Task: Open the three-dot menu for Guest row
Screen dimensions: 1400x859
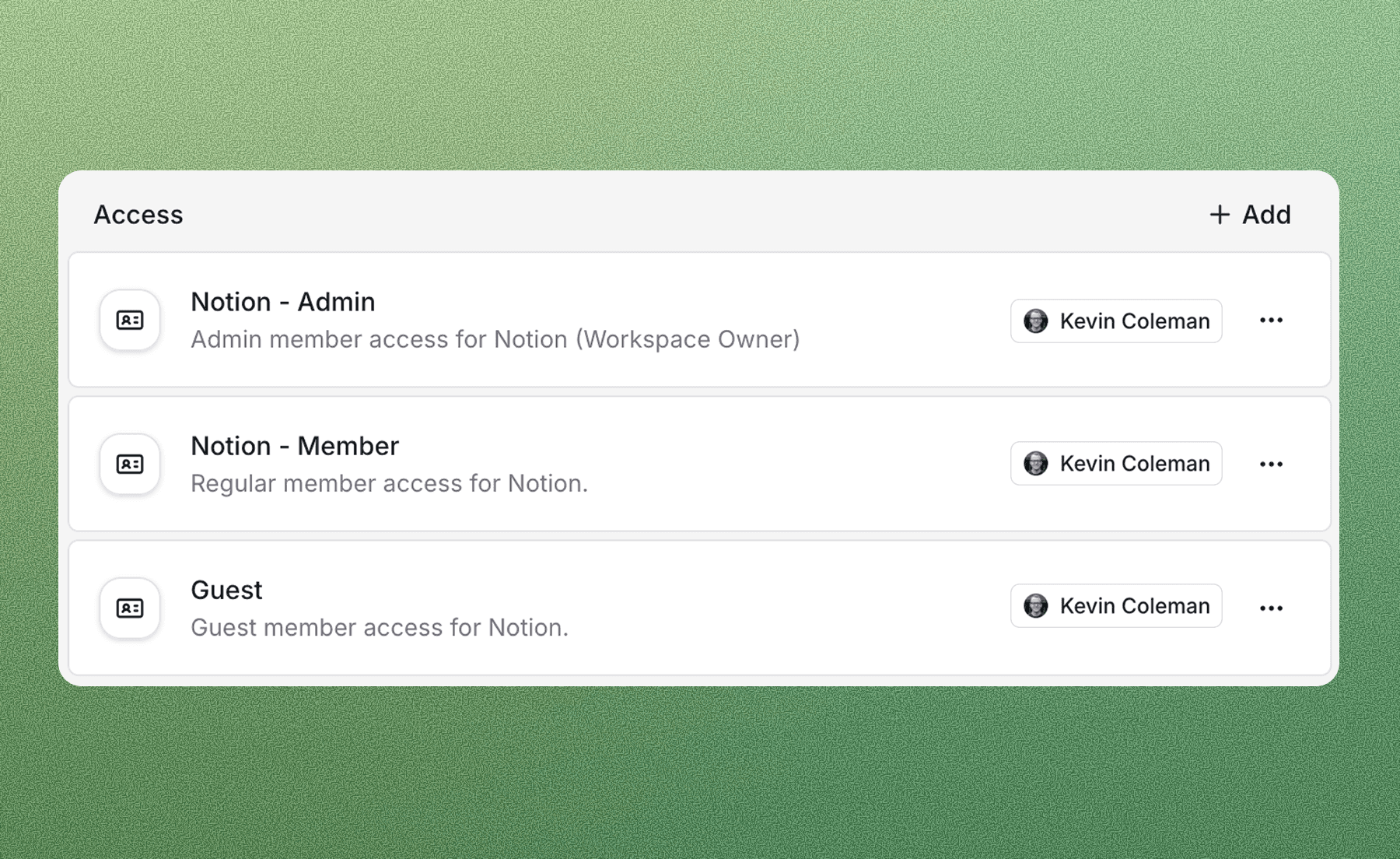Action: click(1271, 608)
